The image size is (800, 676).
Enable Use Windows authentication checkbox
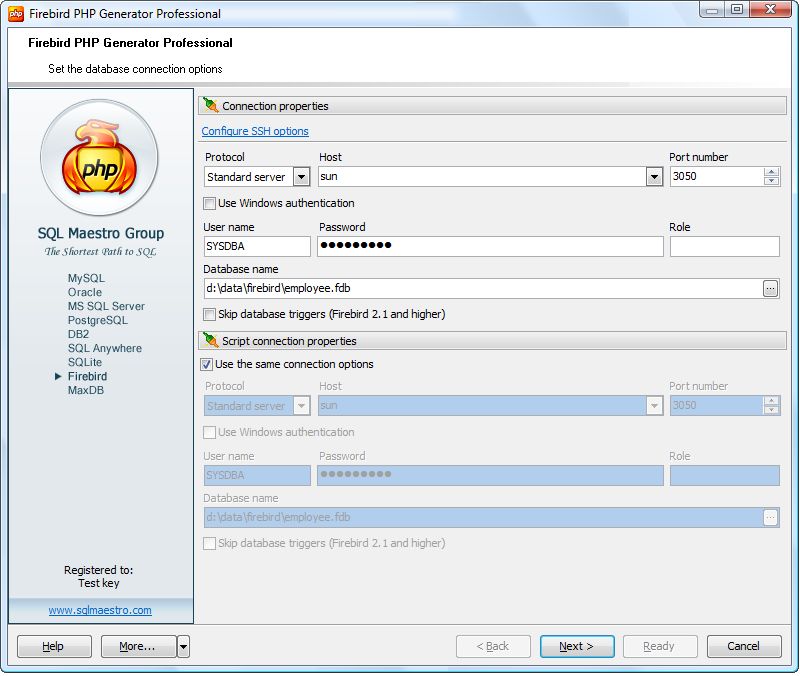(x=209, y=204)
